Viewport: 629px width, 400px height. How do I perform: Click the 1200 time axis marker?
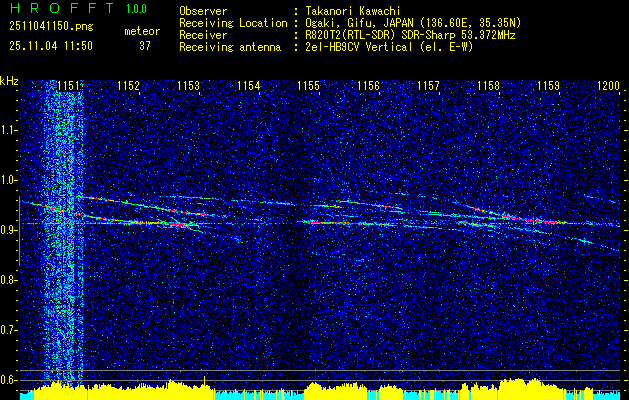tap(609, 86)
